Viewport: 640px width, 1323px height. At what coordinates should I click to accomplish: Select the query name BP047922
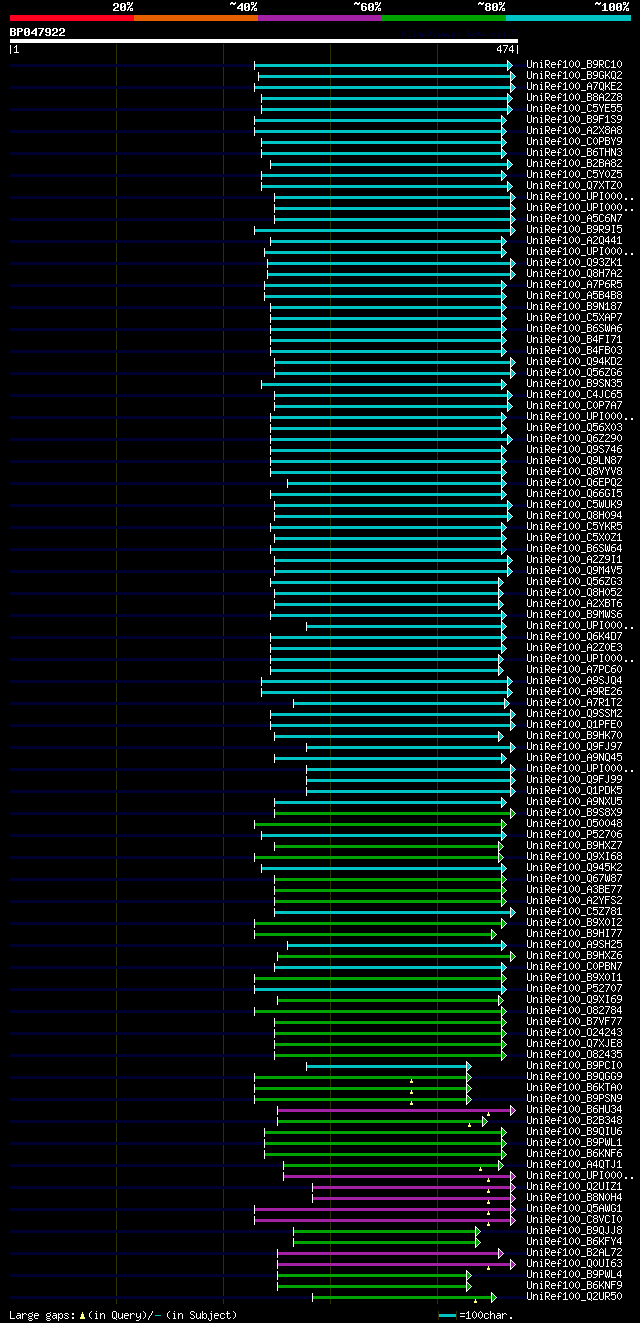pos(38,32)
